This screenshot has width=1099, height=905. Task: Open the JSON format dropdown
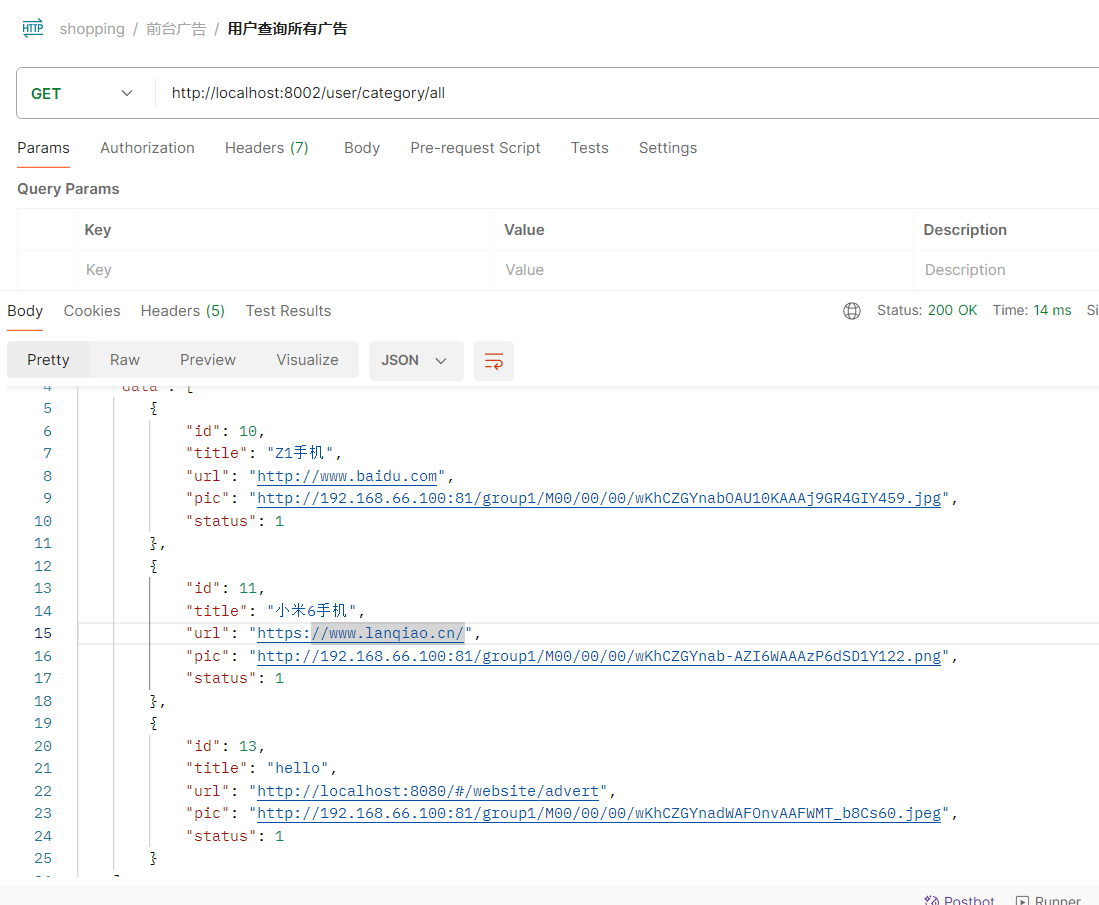point(416,360)
